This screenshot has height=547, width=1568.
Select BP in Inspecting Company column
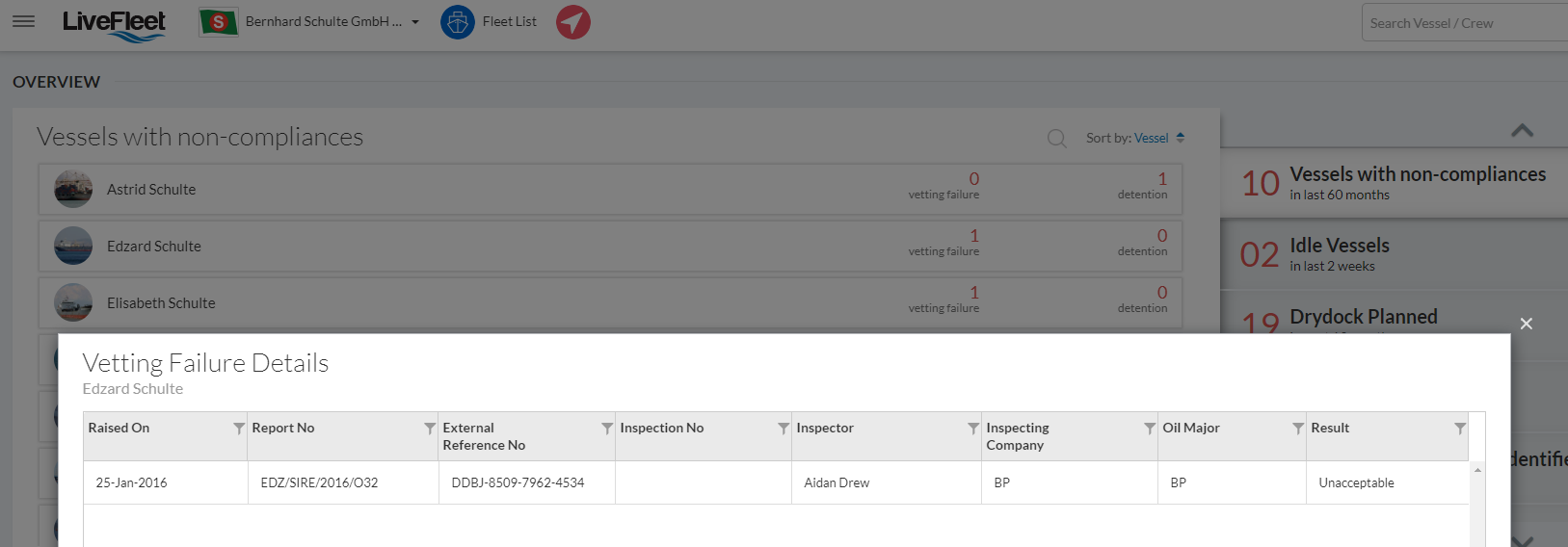[x=1070, y=482]
